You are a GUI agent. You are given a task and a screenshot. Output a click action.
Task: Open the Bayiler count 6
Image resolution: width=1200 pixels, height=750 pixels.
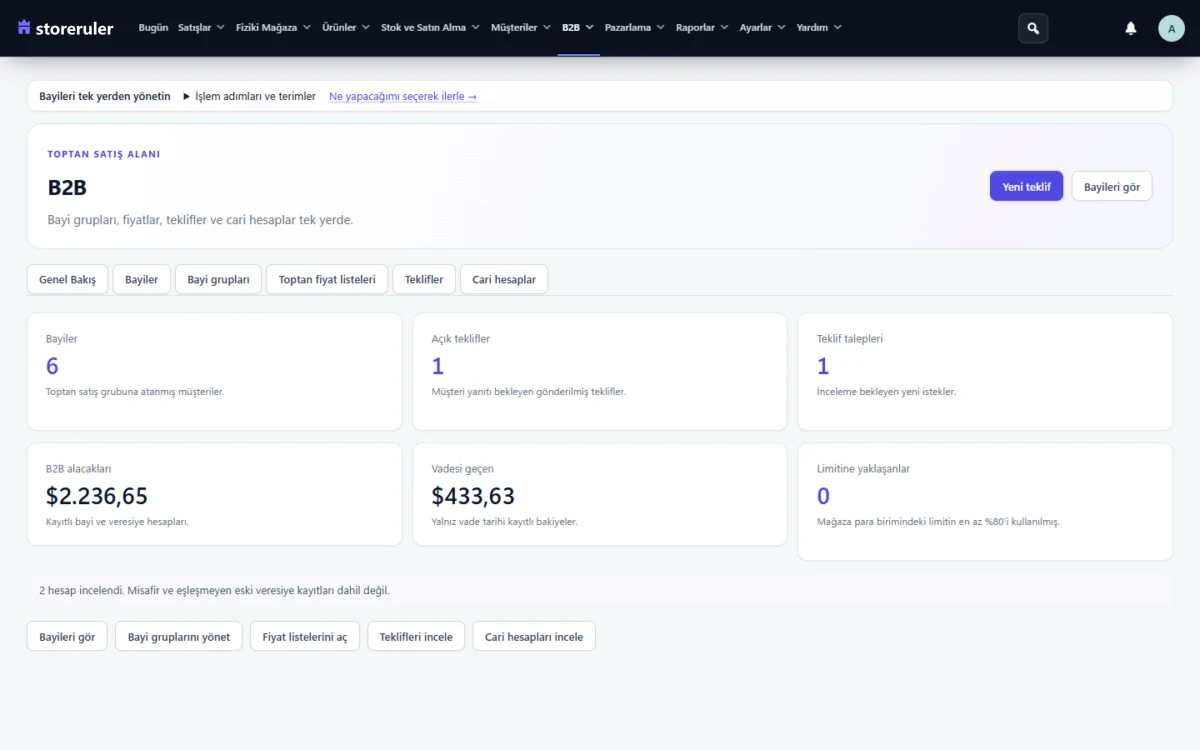52,366
